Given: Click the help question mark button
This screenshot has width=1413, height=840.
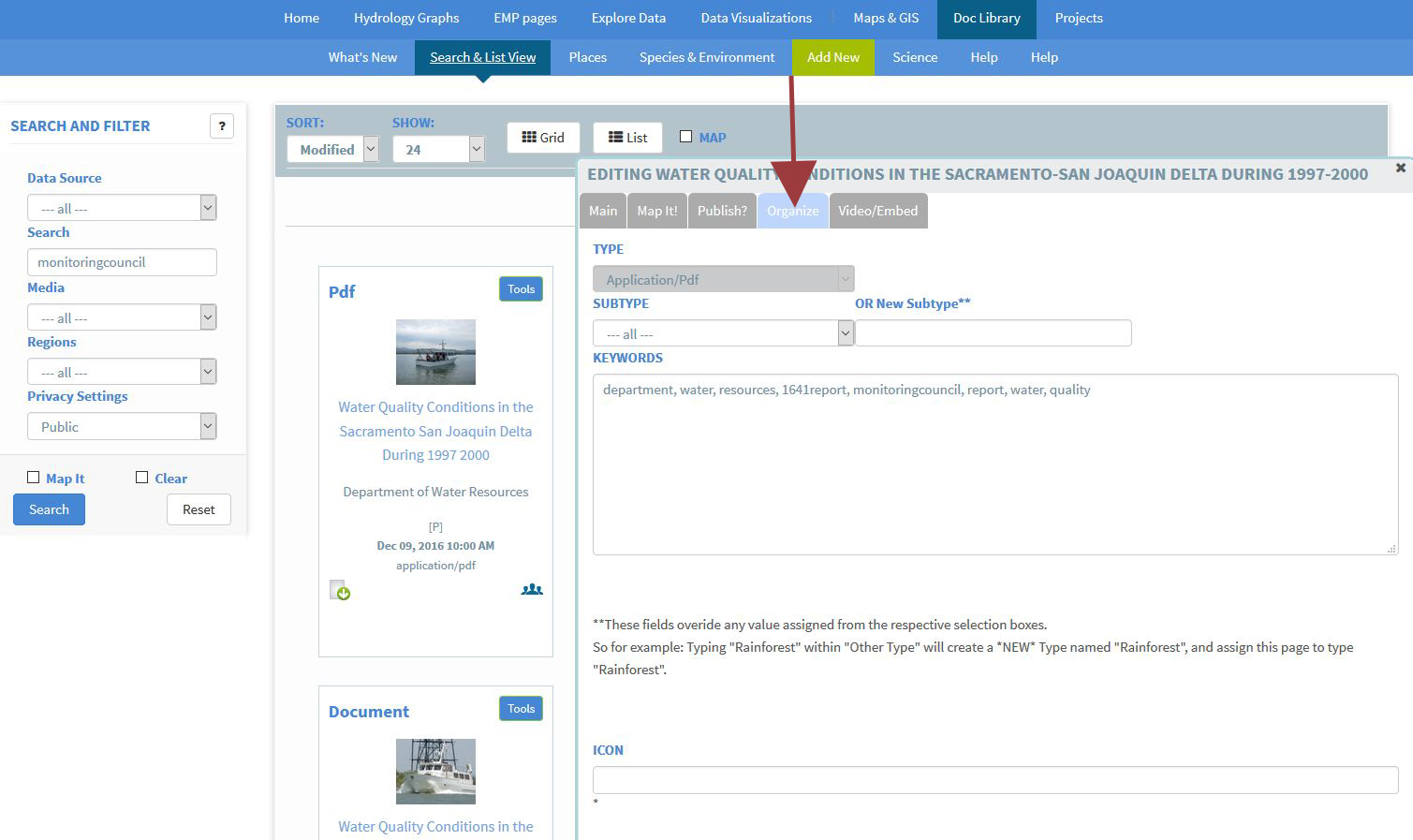Looking at the screenshot, I should coord(222,126).
